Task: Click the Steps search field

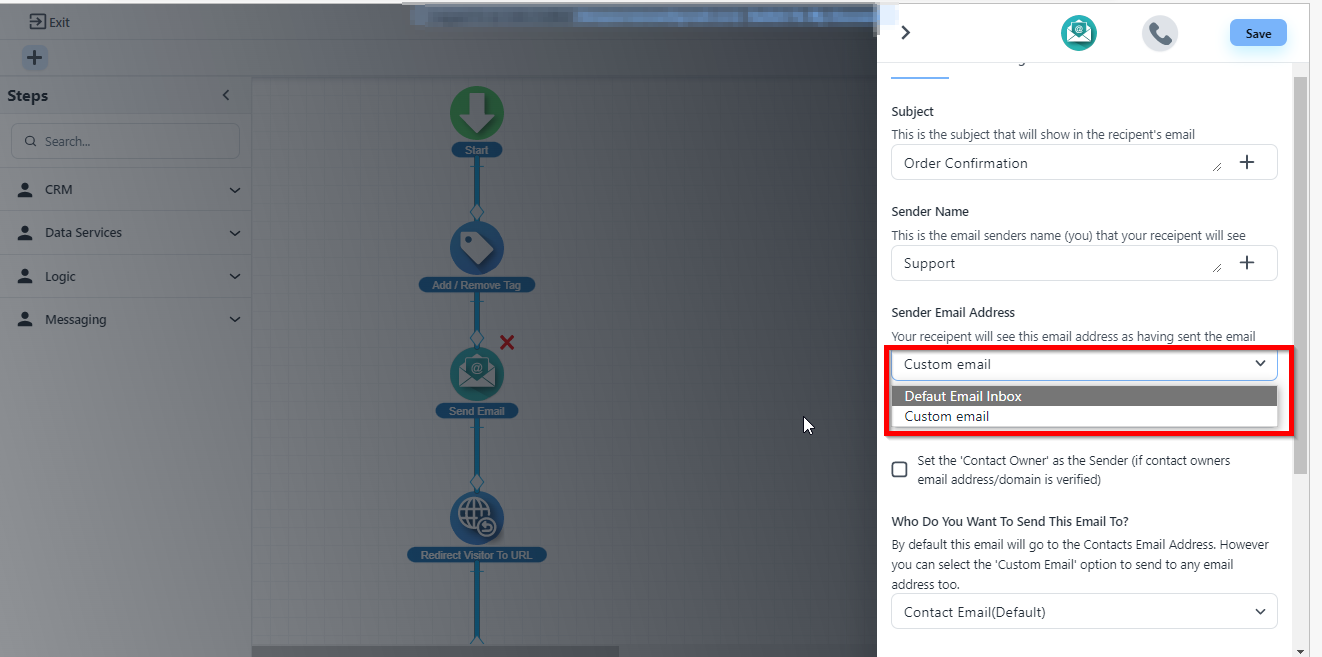Action: click(125, 141)
